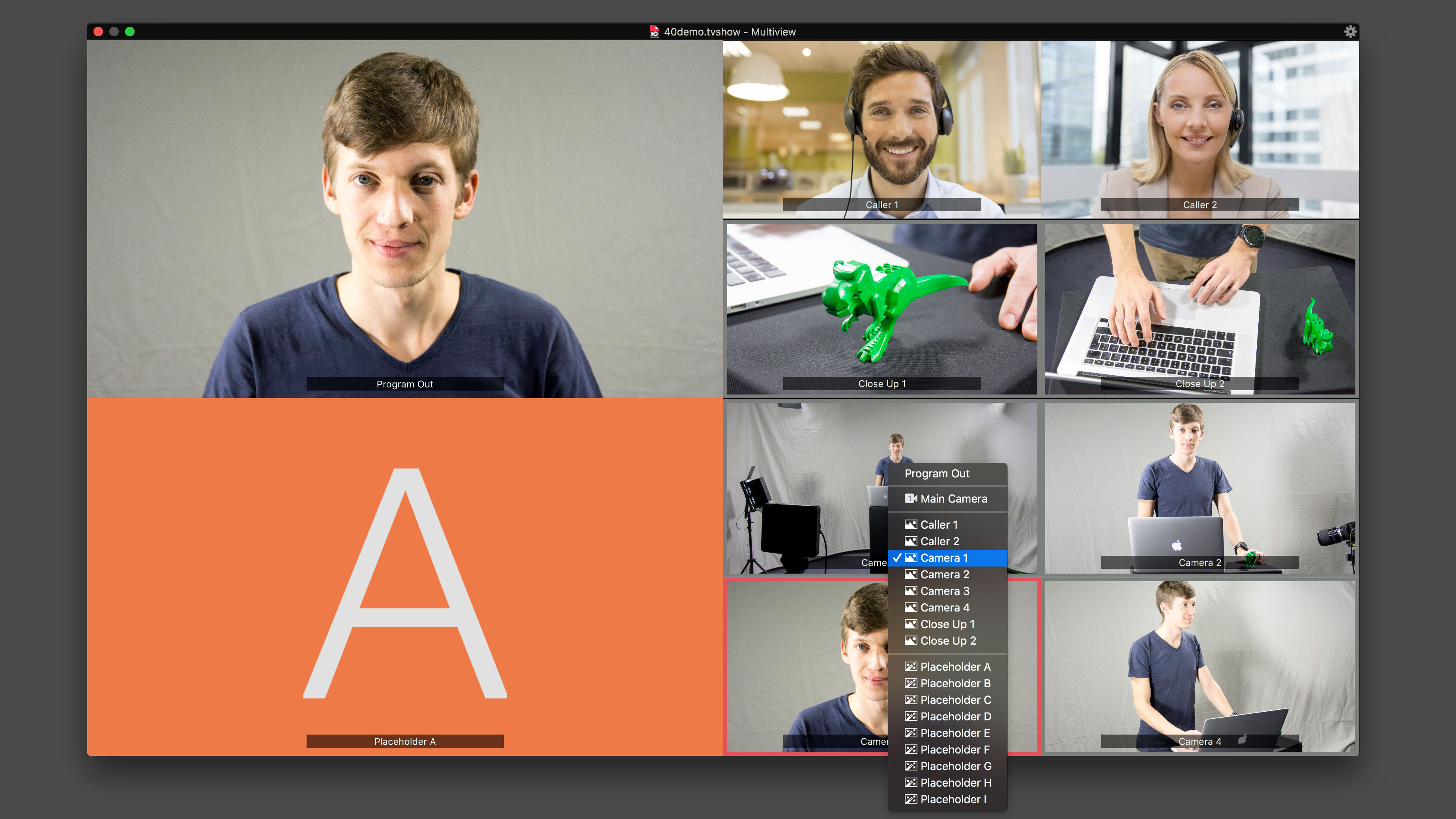Viewport: 1456px width, 819px height.
Task: Click the Close Up 1 source icon
Action: pyautogui.click(x=910, y=625)
